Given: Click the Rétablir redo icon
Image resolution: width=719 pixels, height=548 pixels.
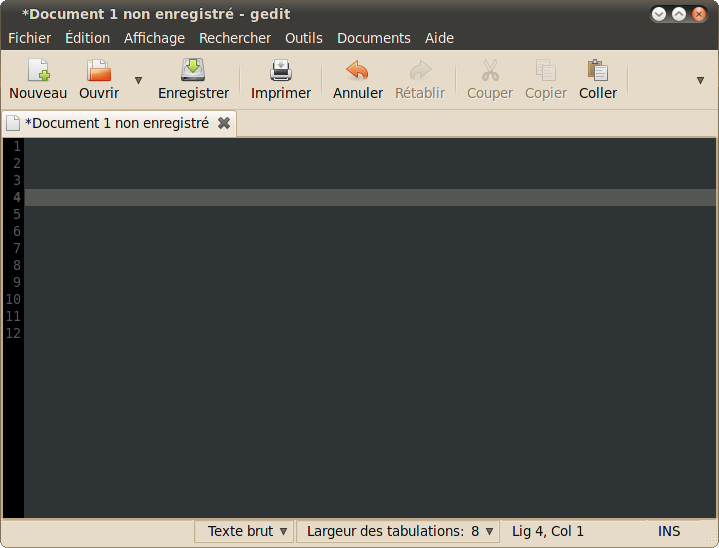Looking at the screenshot, I should pos(420,71).
